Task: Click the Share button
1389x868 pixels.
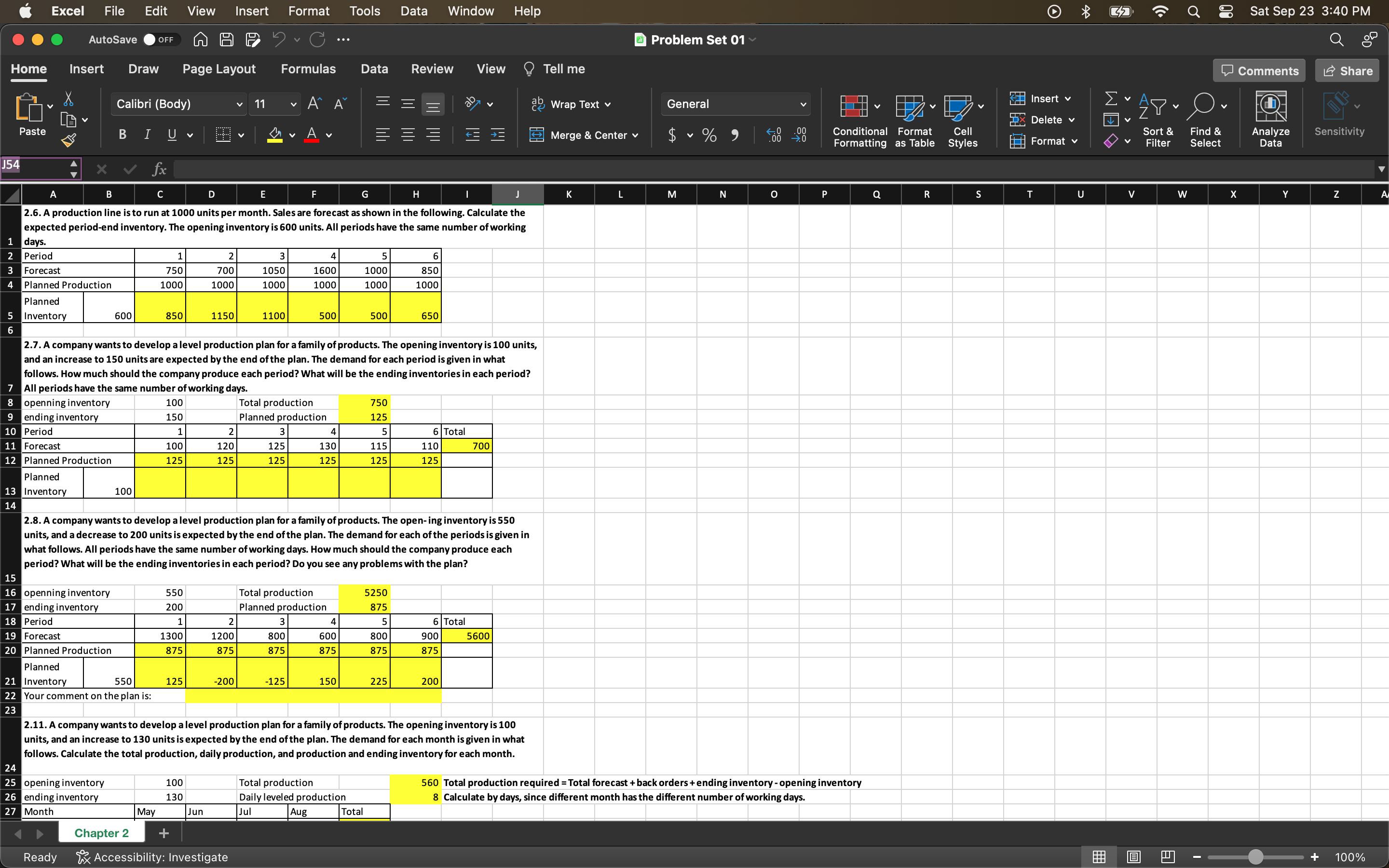Action: [1347, 70]
